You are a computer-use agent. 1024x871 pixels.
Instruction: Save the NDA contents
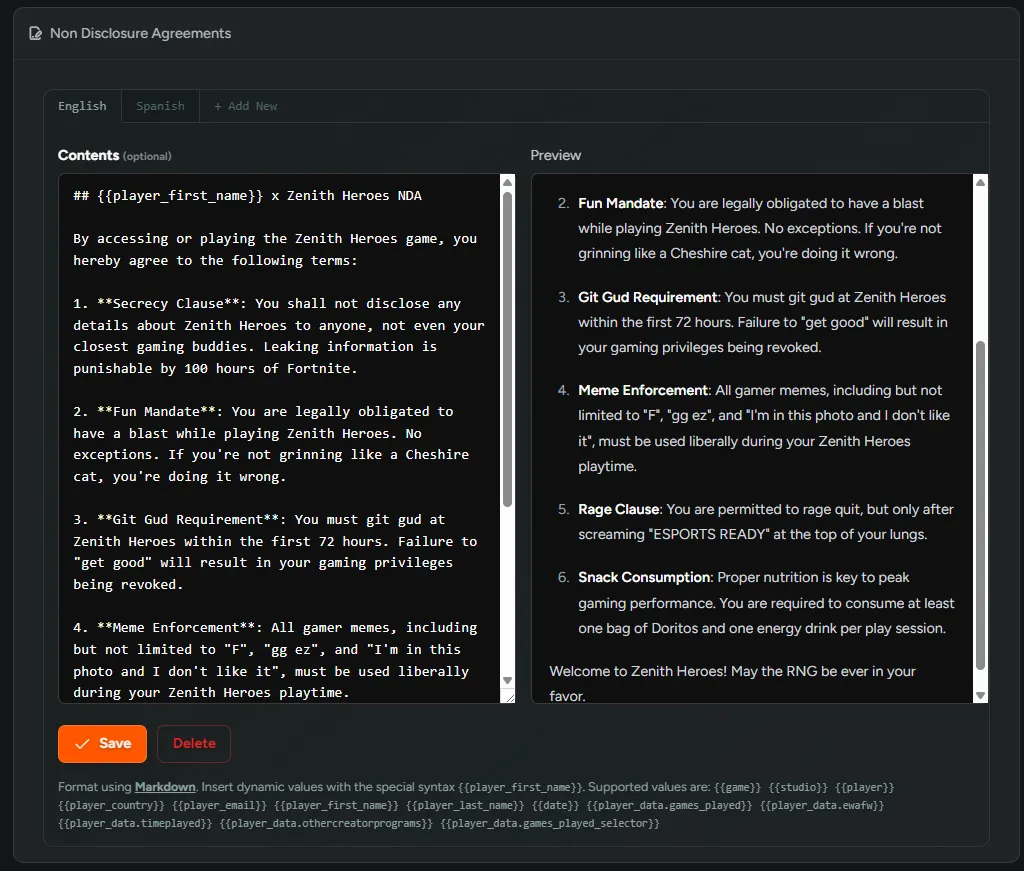click(x=102, y=743)
